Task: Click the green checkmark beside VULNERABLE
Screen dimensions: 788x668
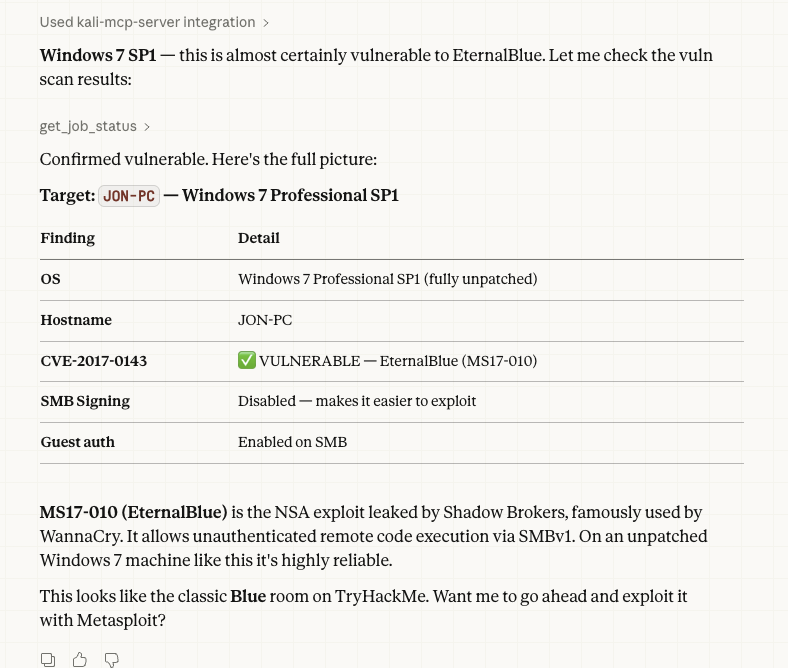Action: coord(246,361)
